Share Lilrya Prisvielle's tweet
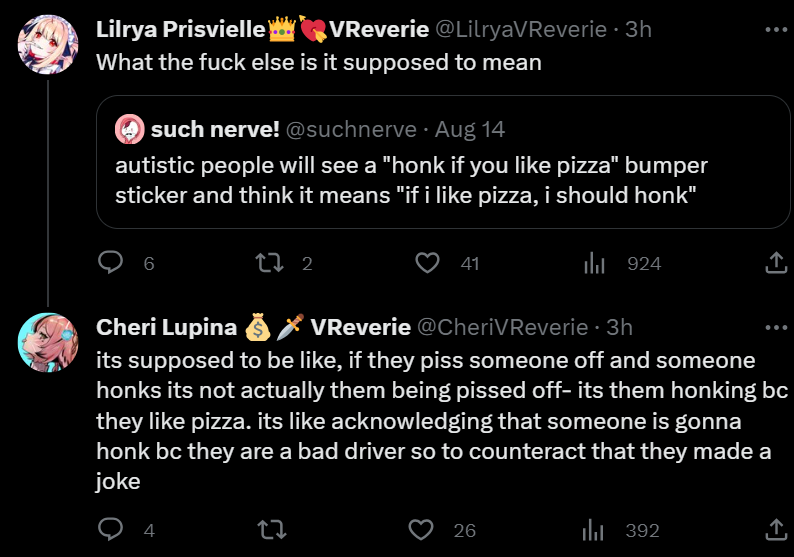The height and width of the screenshot is (557, 794). click(775, 263)
